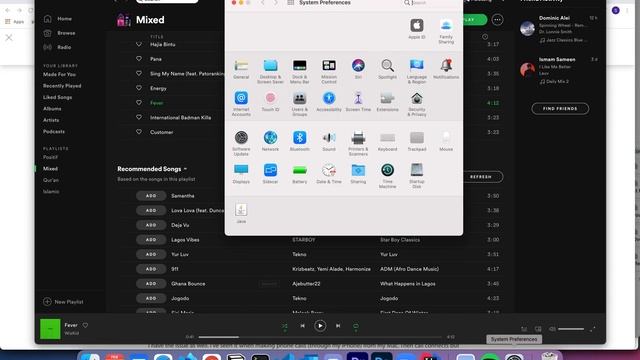Add Ghana Bounce to playlist
This screenshot has width=640, height=360.
[151, 284]
